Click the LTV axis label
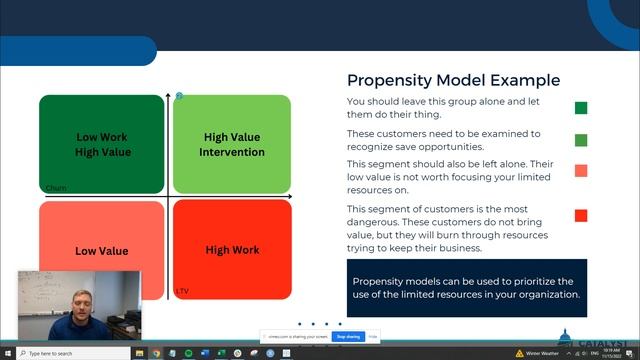This screenshot has width=640, height=360. 182,291
